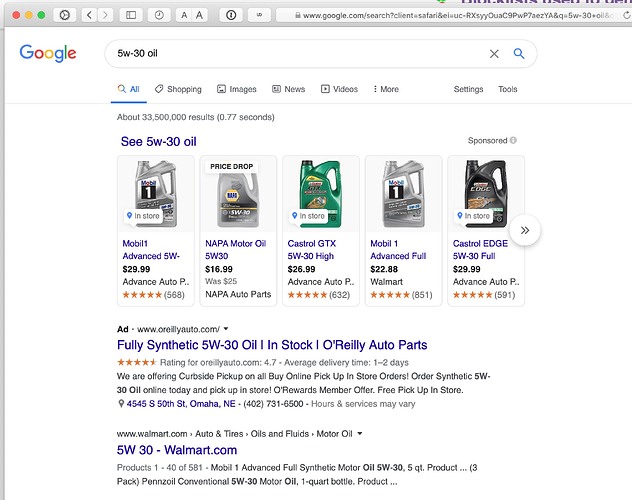Click the blue magnifier search button
Viewport: 632px width, 500px height.
point(519,54)
